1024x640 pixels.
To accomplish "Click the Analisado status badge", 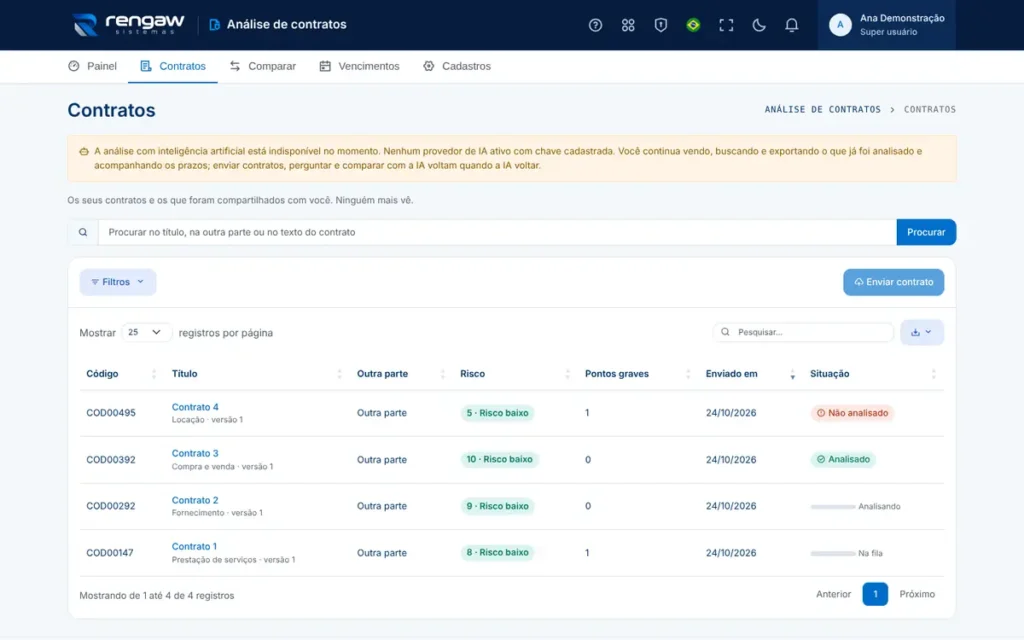I will coord(843,459).
